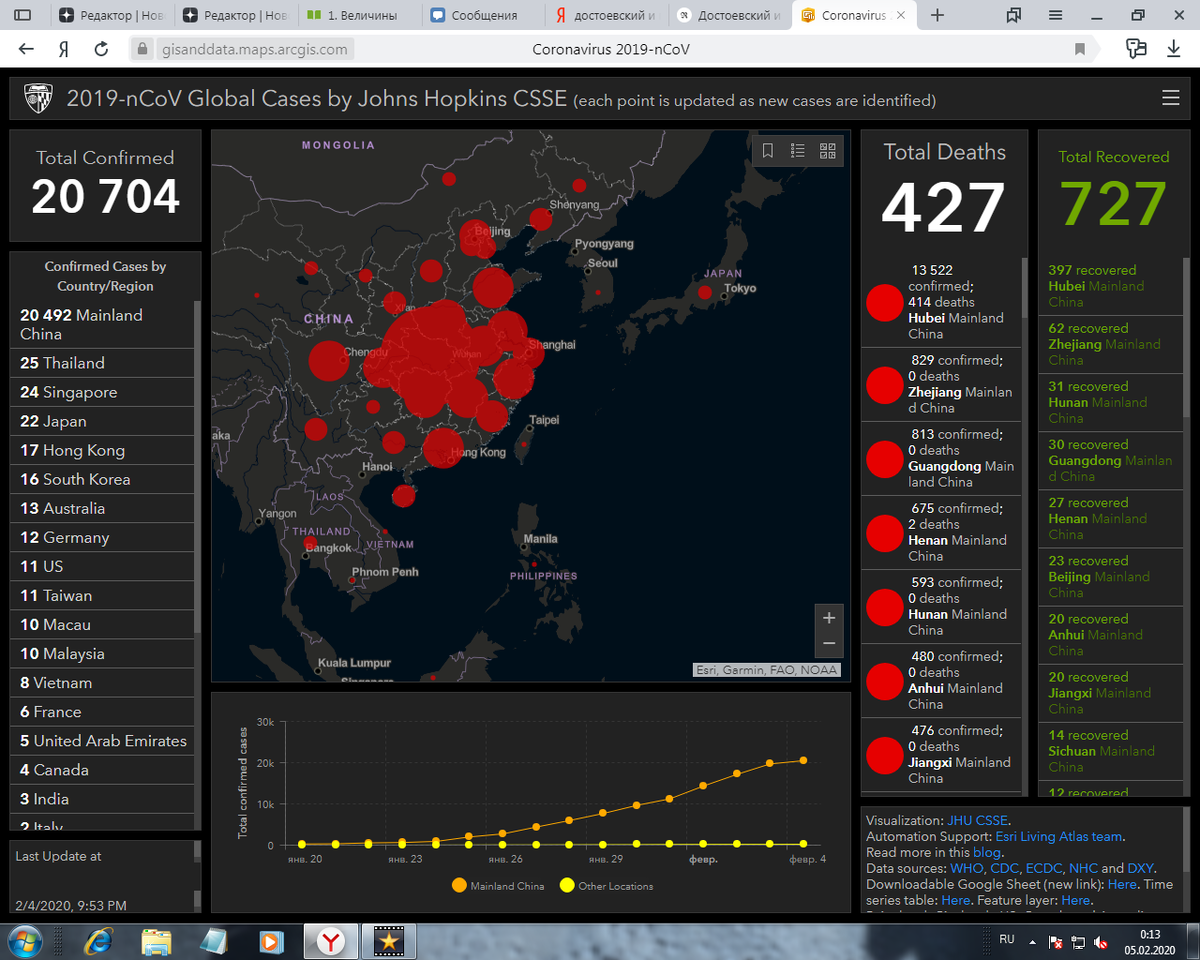Viewport: 1200px width, 960px height.
Task: Toggle the browser side panel
Action: (22, 15)
